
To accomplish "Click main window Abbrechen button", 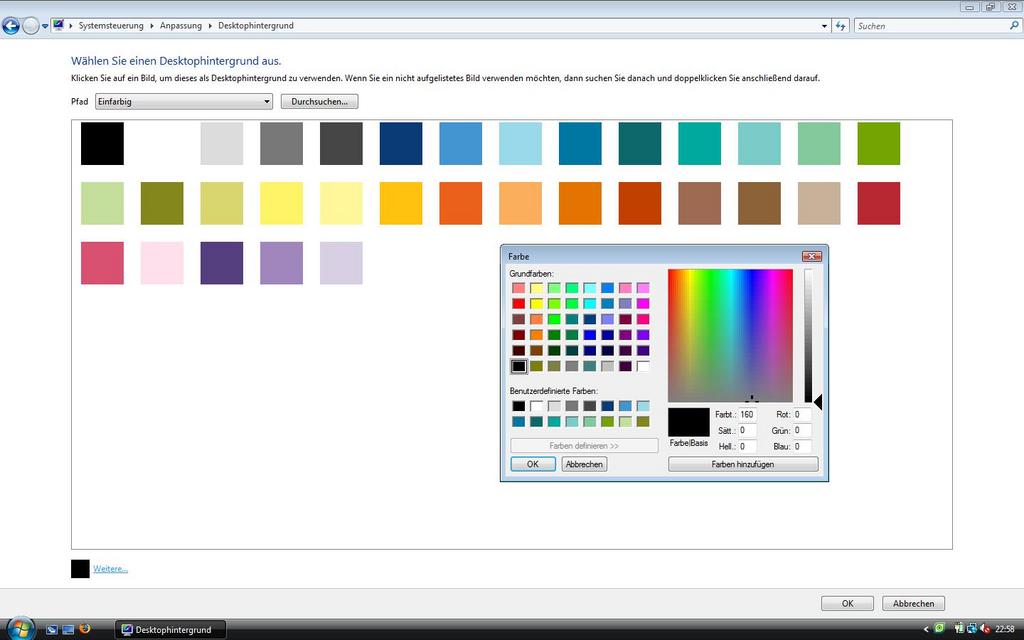I will click(x=913, y=603).
